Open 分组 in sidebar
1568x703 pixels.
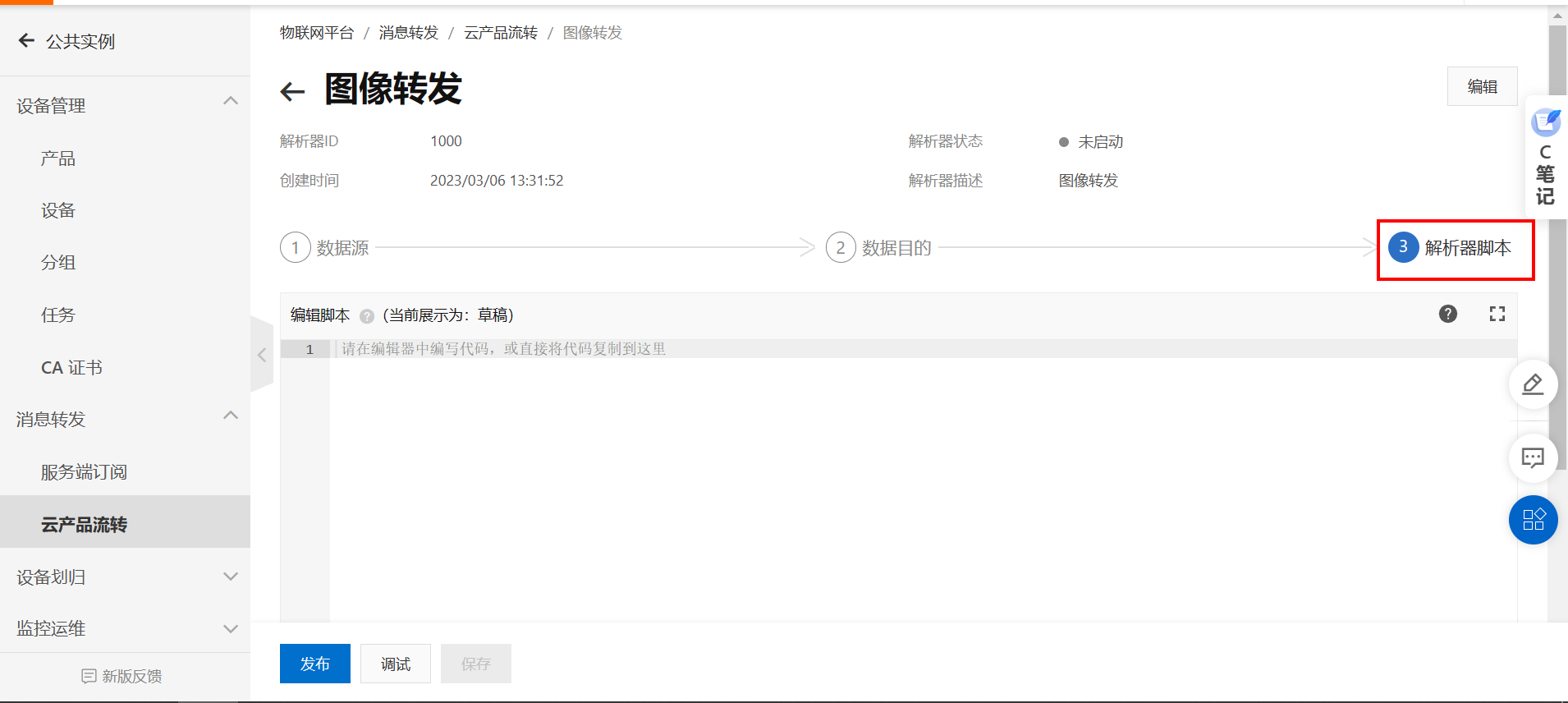click(58, 263)
